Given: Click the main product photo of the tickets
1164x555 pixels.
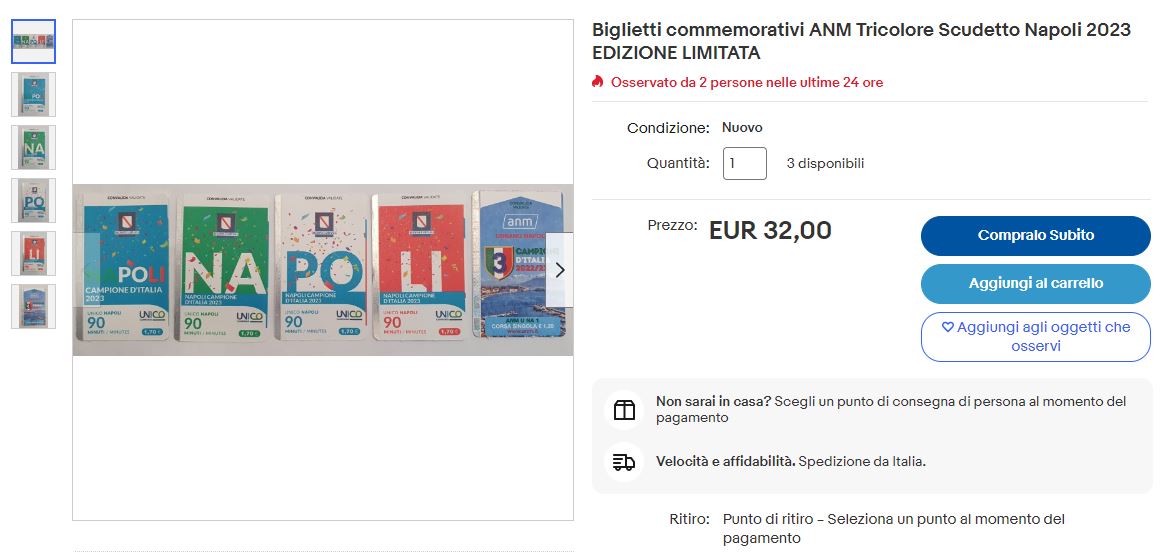Looking at the screenshot, I should tap(322, 270).
